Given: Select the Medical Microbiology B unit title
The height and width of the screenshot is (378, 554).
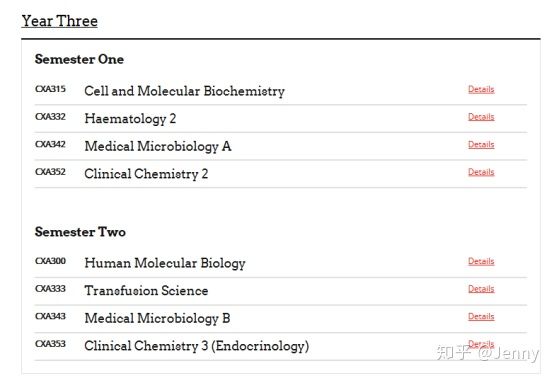Looking at the screenshot, I should pyautogui.click(x=157, y=318).
